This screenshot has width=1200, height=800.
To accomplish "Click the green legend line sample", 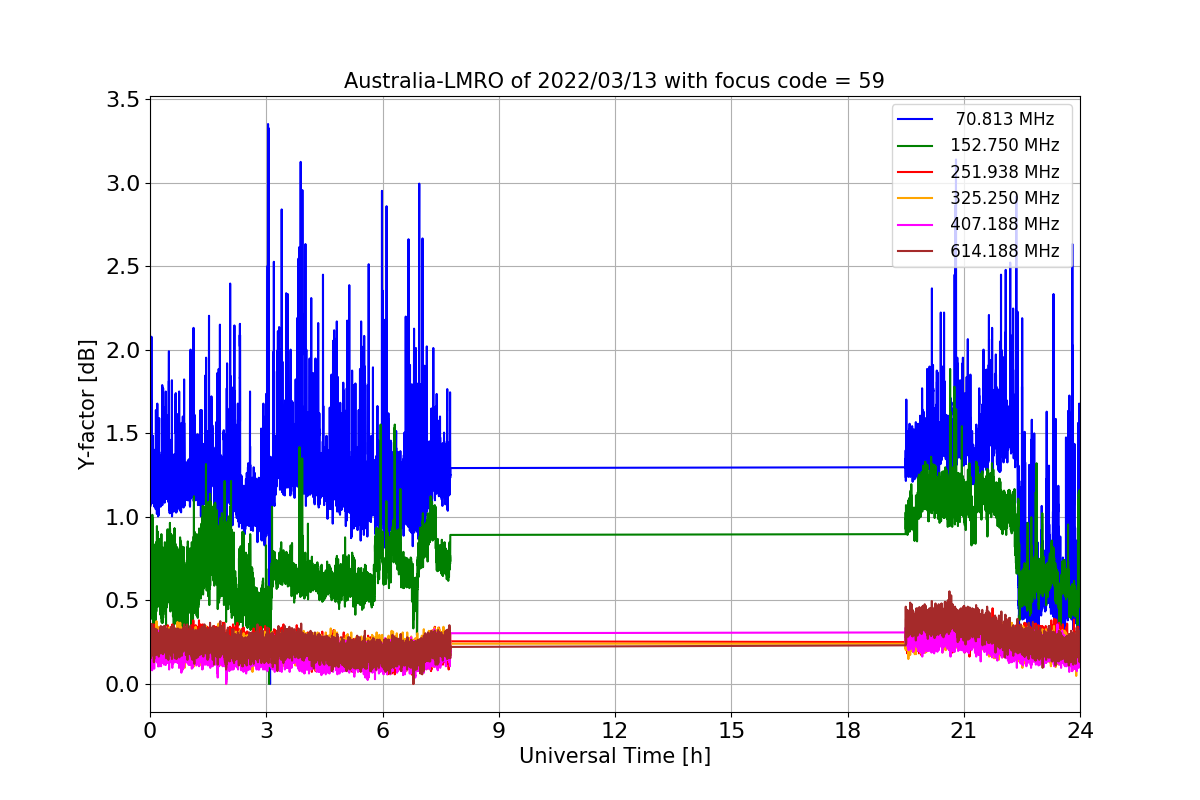I will tap(917, 146).
